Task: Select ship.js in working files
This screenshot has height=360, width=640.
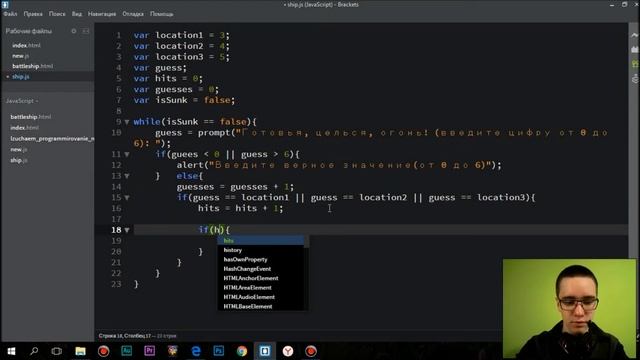Action: [x=20, y=77]
